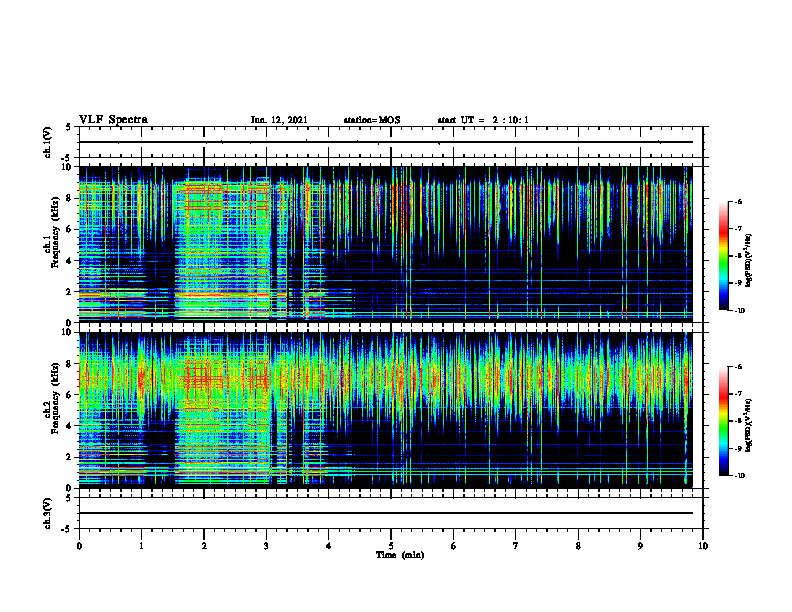Click the "-6" label on ch.1 color bar
Screen dimensions: 792x612
coord(738,201)
